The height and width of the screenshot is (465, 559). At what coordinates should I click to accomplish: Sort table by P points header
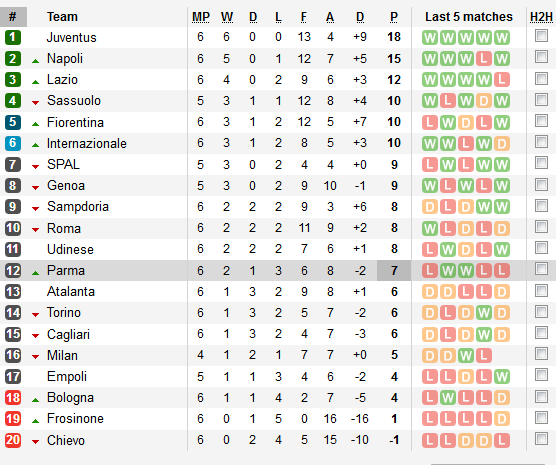(x=394, y=17)
